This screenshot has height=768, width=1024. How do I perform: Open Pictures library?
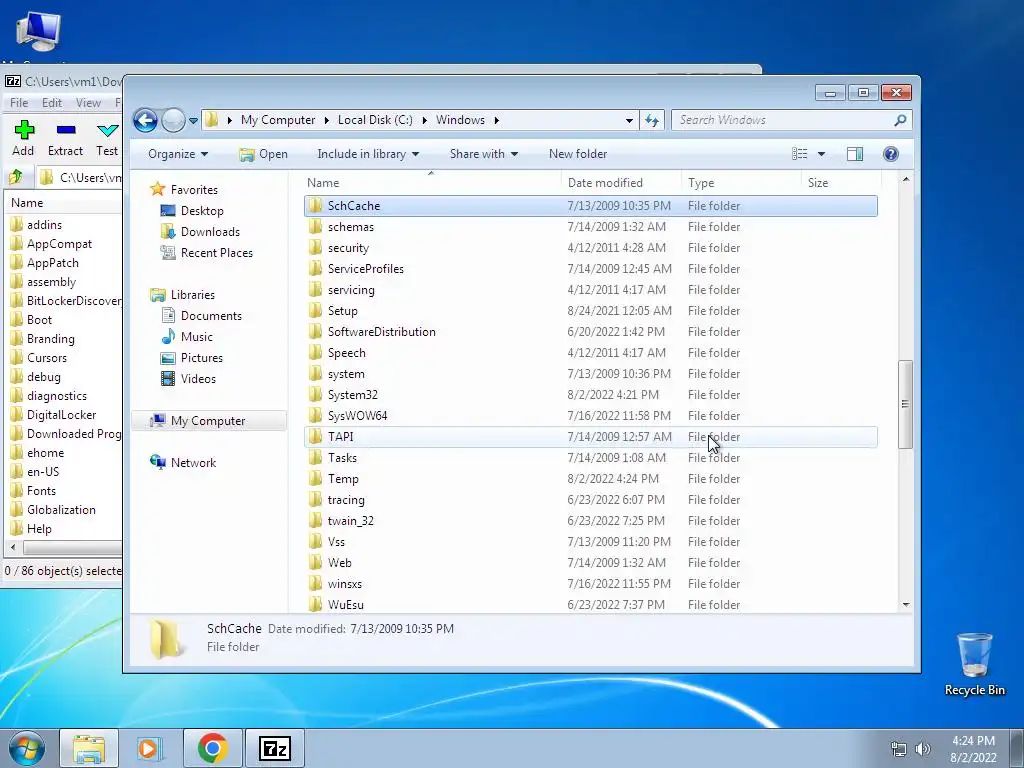[x=192, y=358]
